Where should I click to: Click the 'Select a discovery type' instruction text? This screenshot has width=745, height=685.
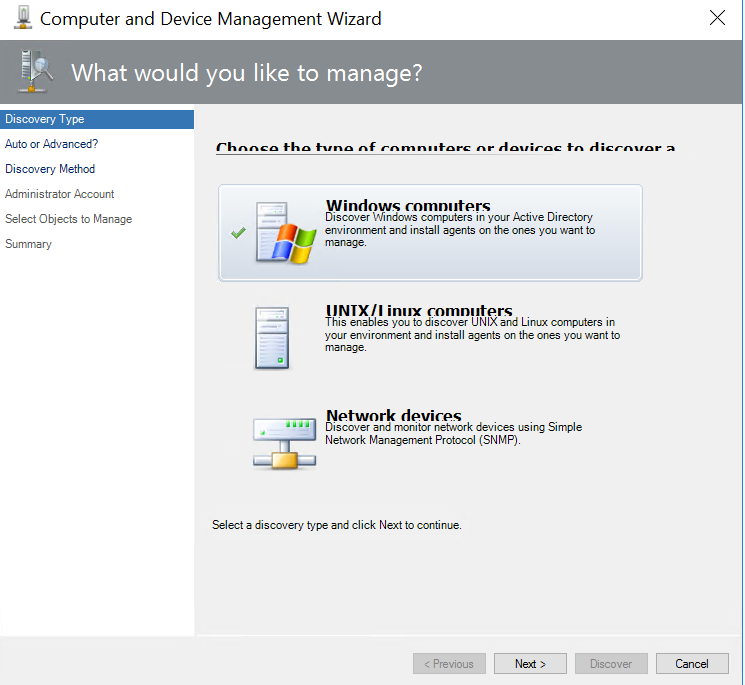336,525
